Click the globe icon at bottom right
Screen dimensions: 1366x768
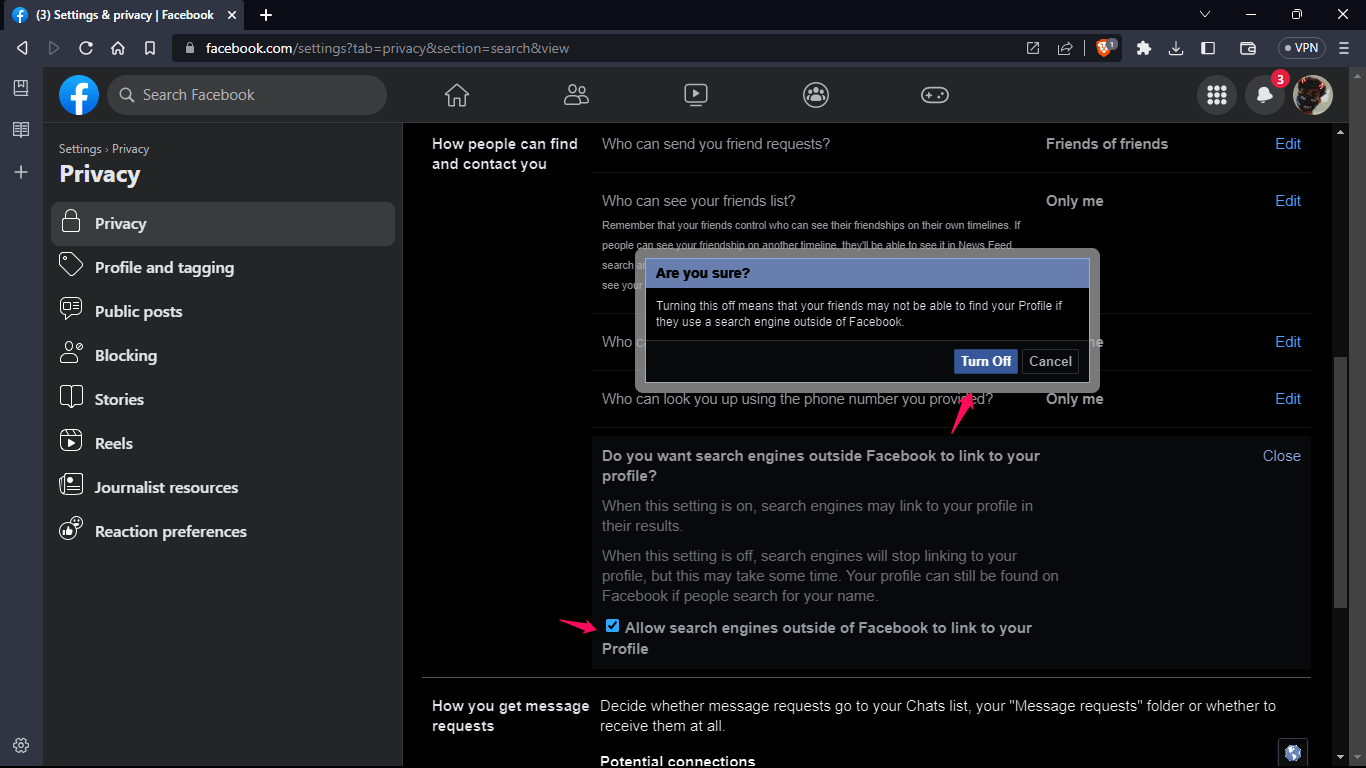tap(1293, 752)
